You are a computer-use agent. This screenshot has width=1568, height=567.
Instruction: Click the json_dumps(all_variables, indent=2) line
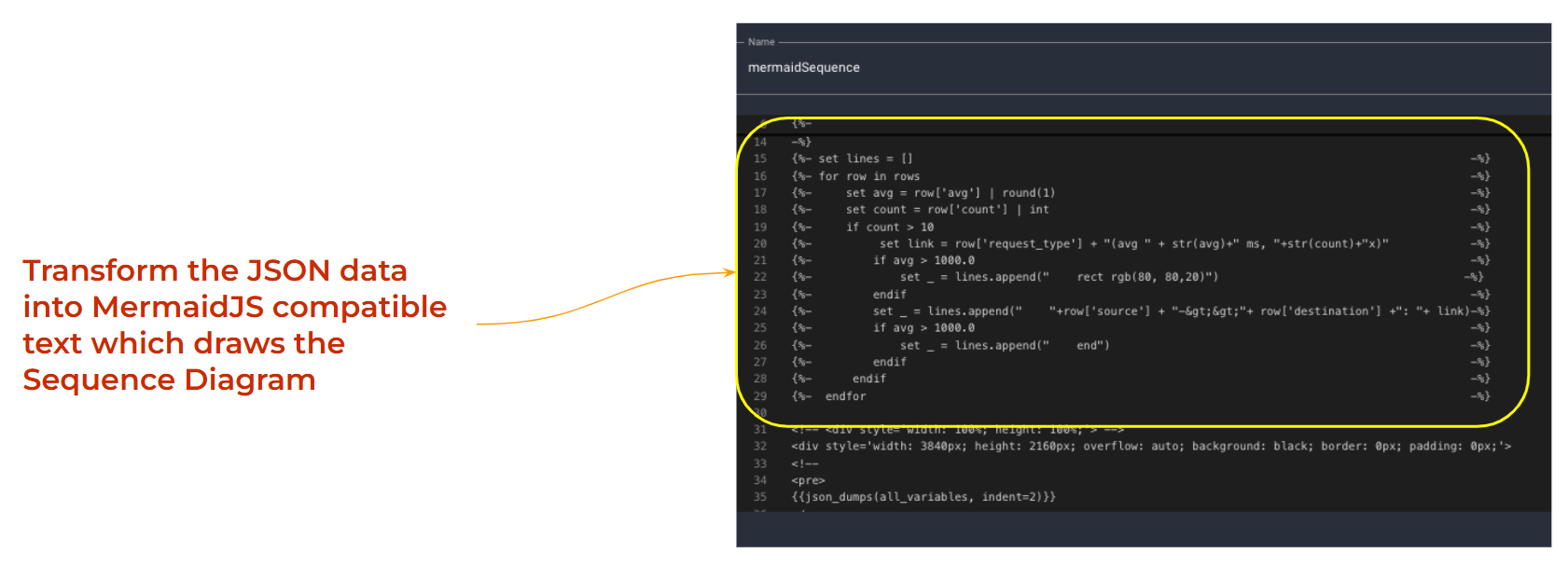(923, 497)
